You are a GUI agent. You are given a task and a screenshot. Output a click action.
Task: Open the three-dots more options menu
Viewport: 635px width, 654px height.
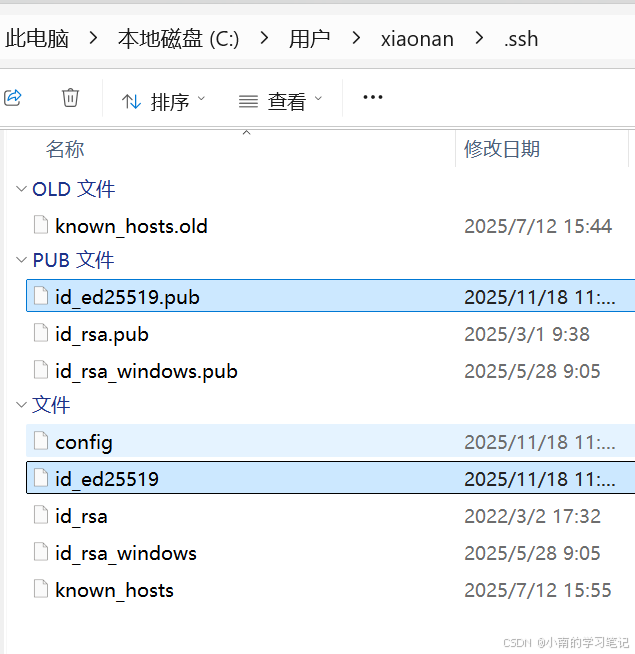click(x=373, y=98)
